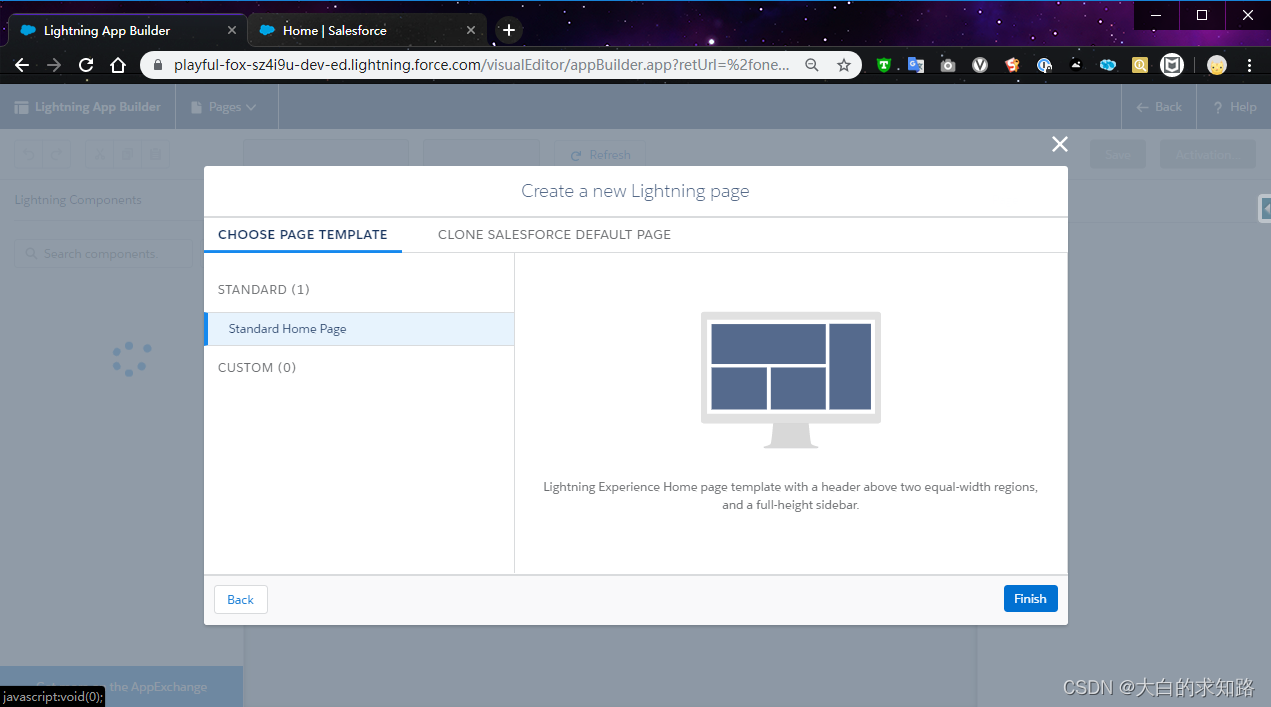Click the Copy icon in the builder toolbar
This screenshot has height=707, width=1271.
point(127,155)
